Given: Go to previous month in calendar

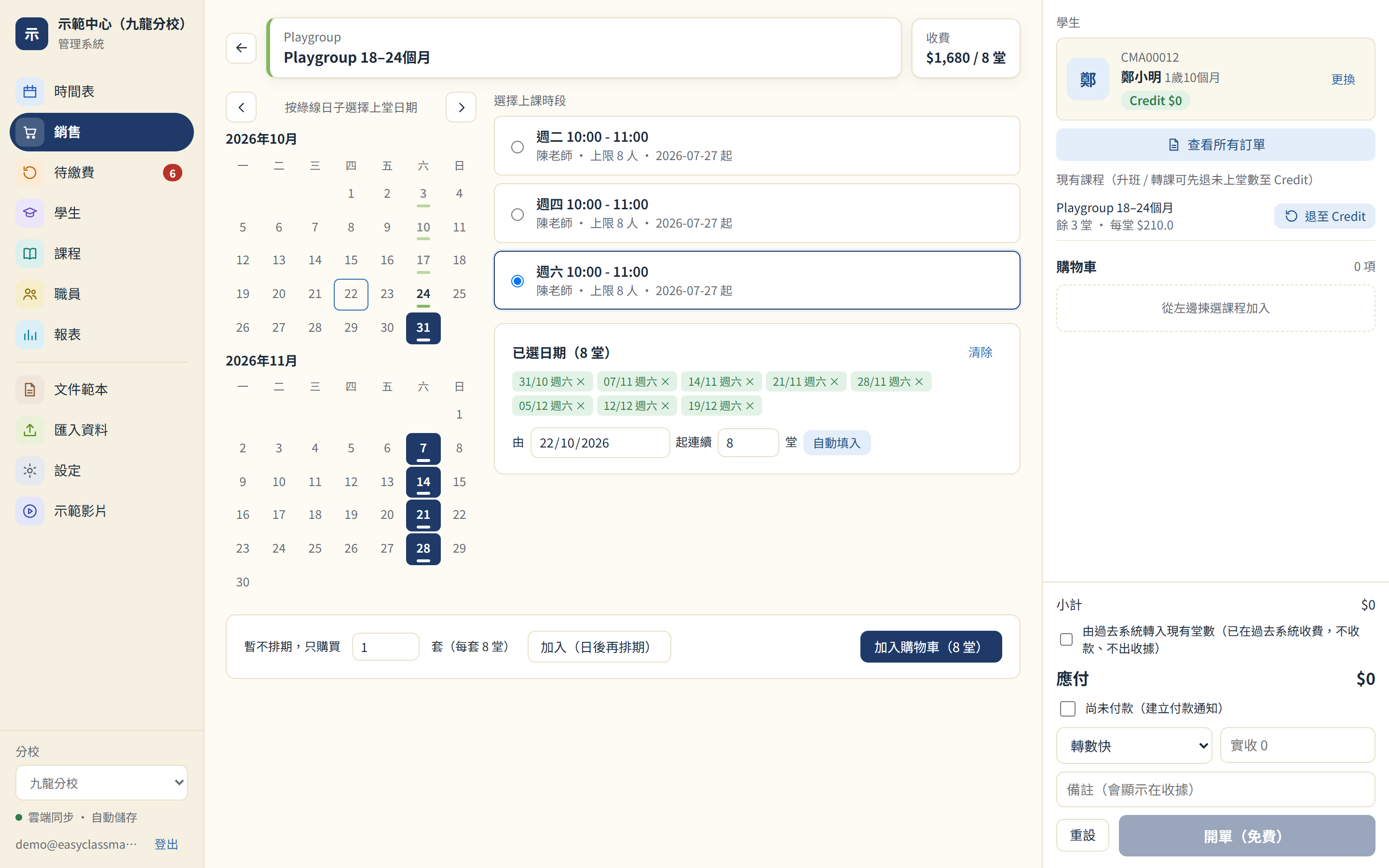Looking at the screenshot, I should click(241, 108).
